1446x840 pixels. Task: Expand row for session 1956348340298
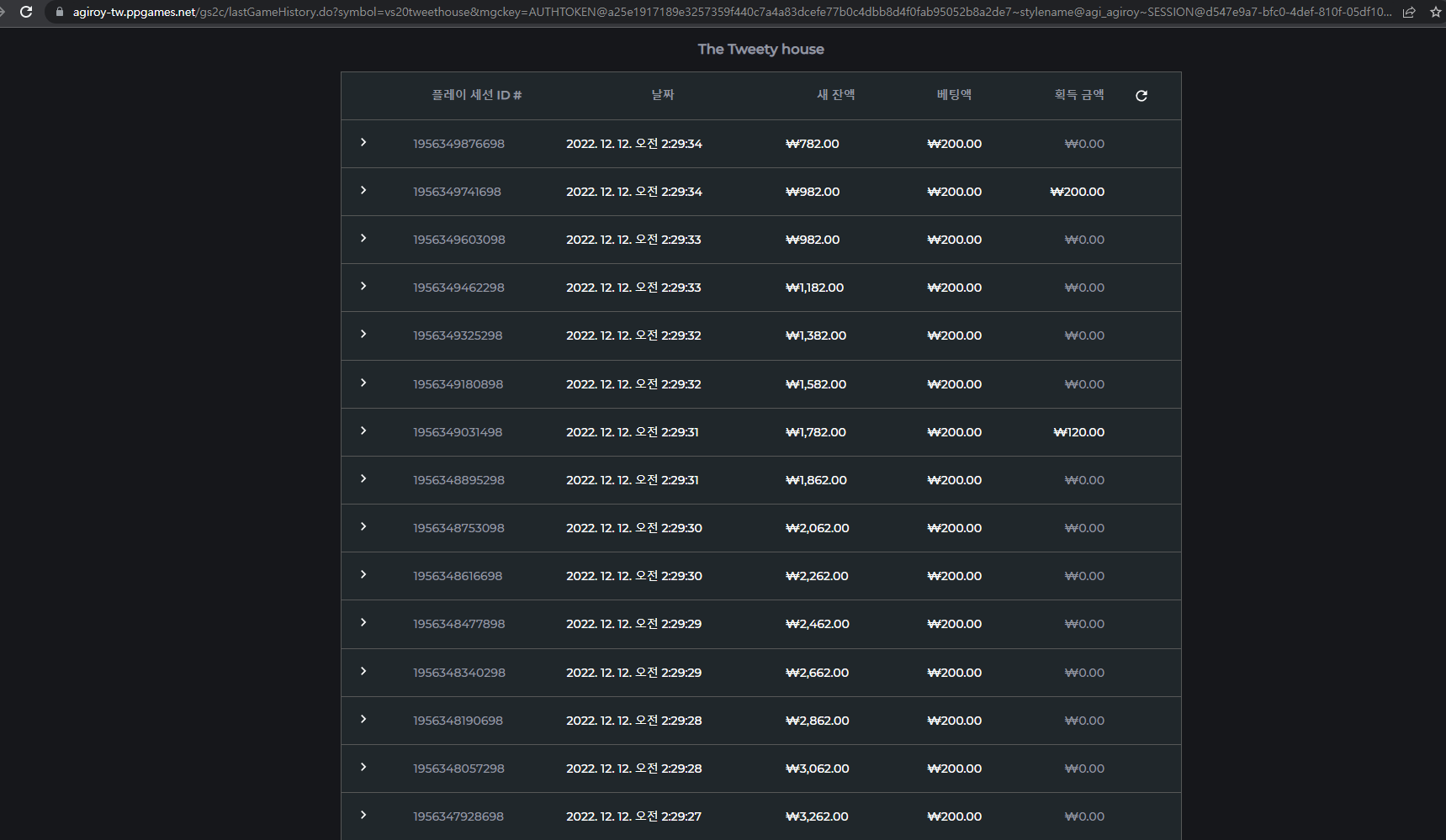tap(363, 671)
